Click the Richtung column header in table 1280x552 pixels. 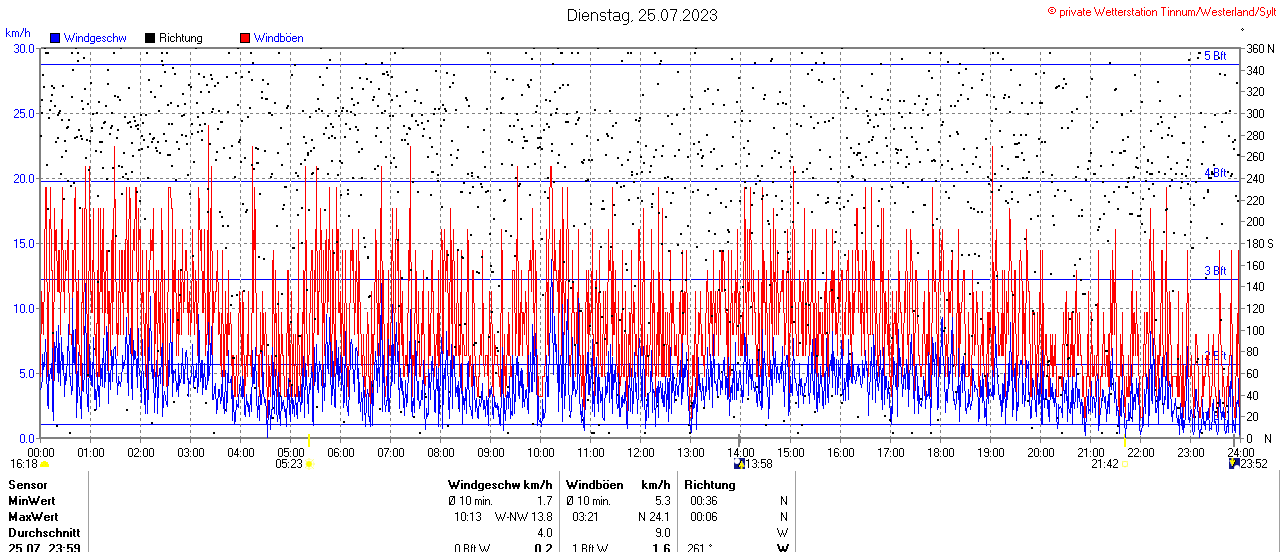pyautogui.click(x=710, y=484)
